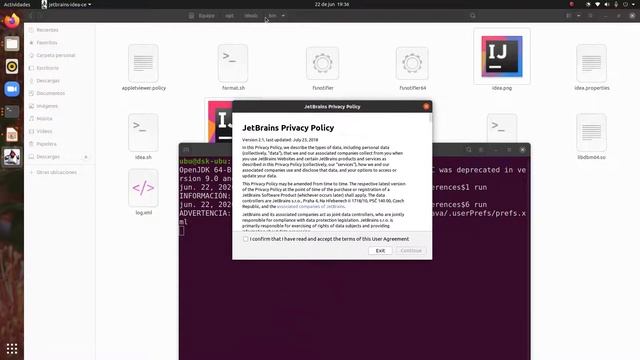Open the jetbrains-idea-ce app menu

66,4
